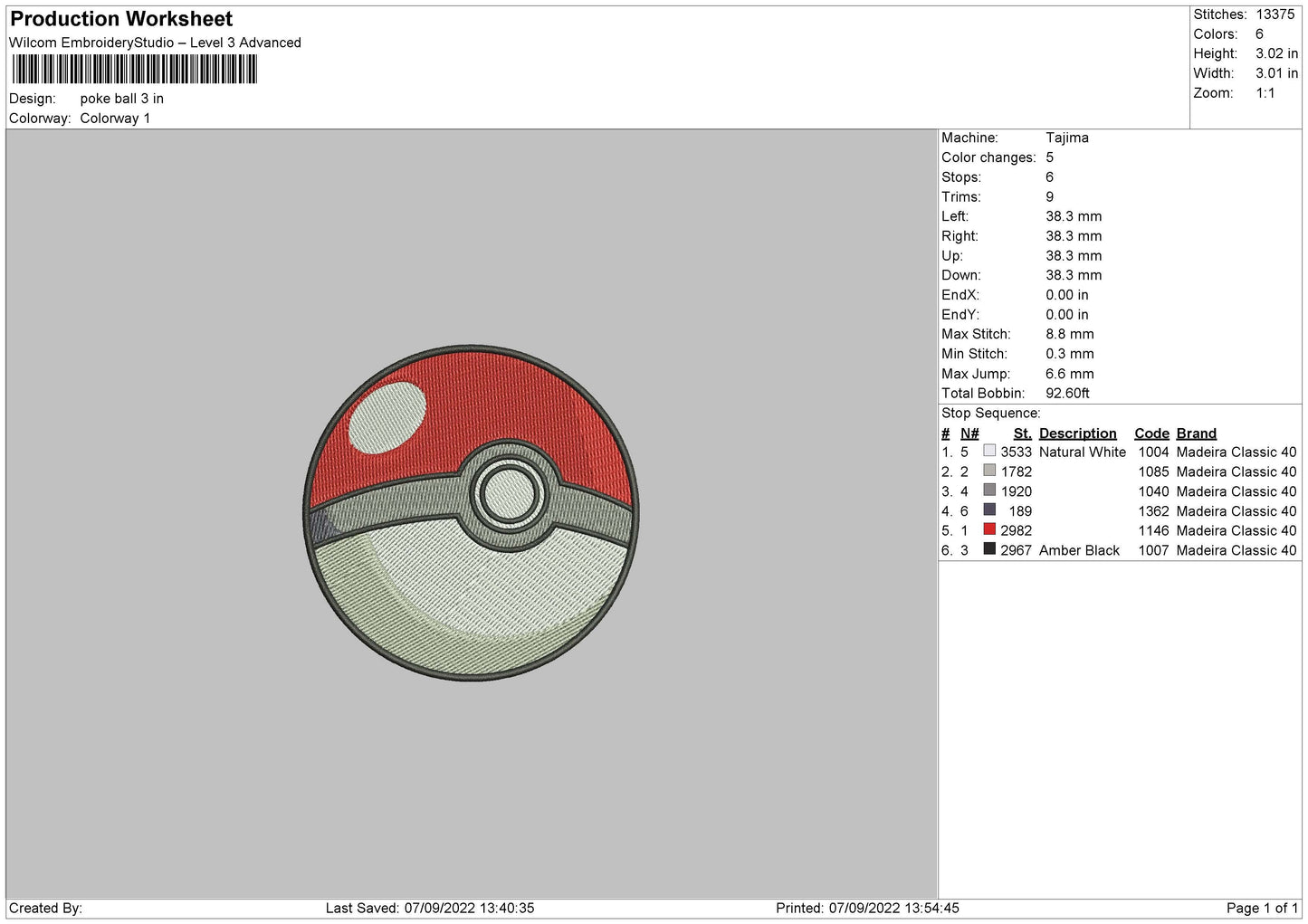Click the stitch count 1782 in row 2
Screen dimensions: 1308x924
pos(1016,472)
